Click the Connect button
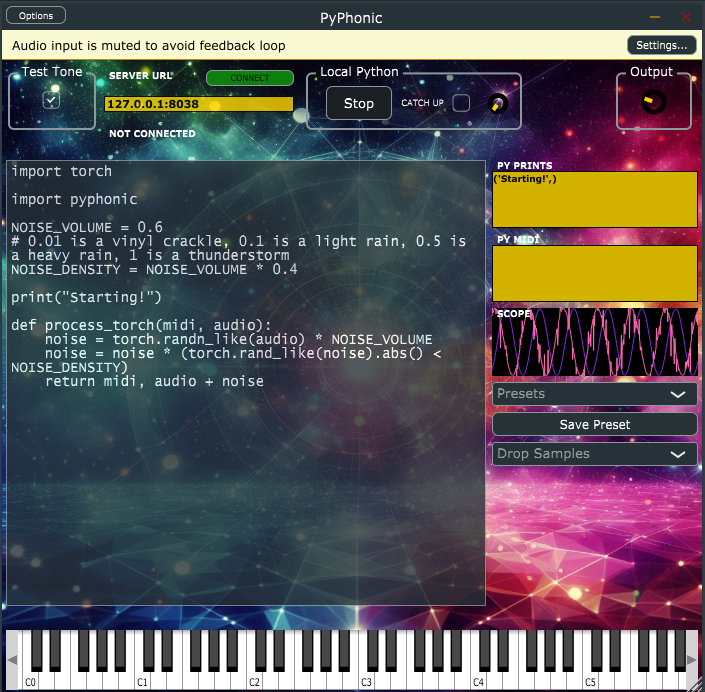Viewport: 705px width, 692px height. tap(249, 78)
